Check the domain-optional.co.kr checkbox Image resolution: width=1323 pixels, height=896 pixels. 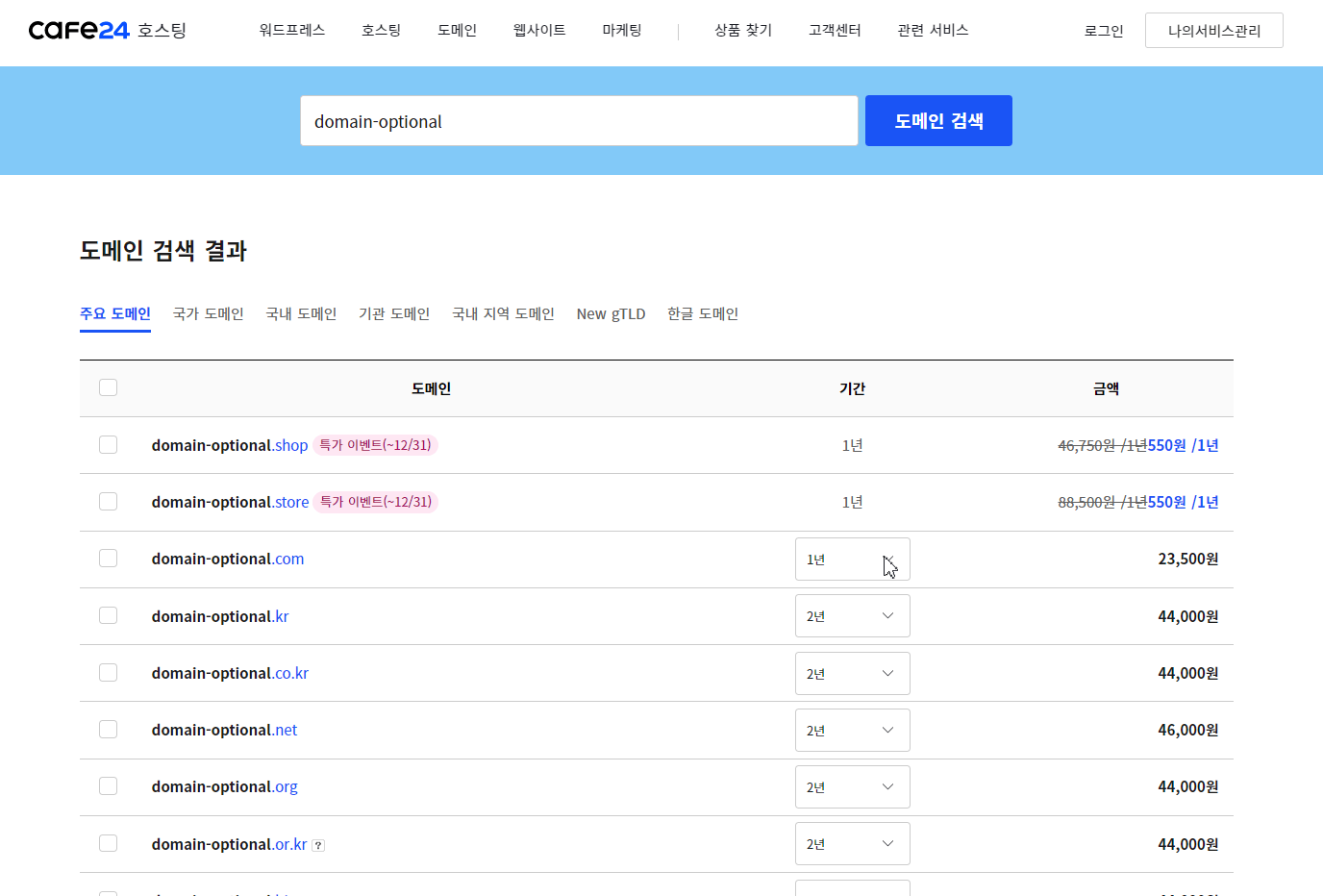point(108,672)
